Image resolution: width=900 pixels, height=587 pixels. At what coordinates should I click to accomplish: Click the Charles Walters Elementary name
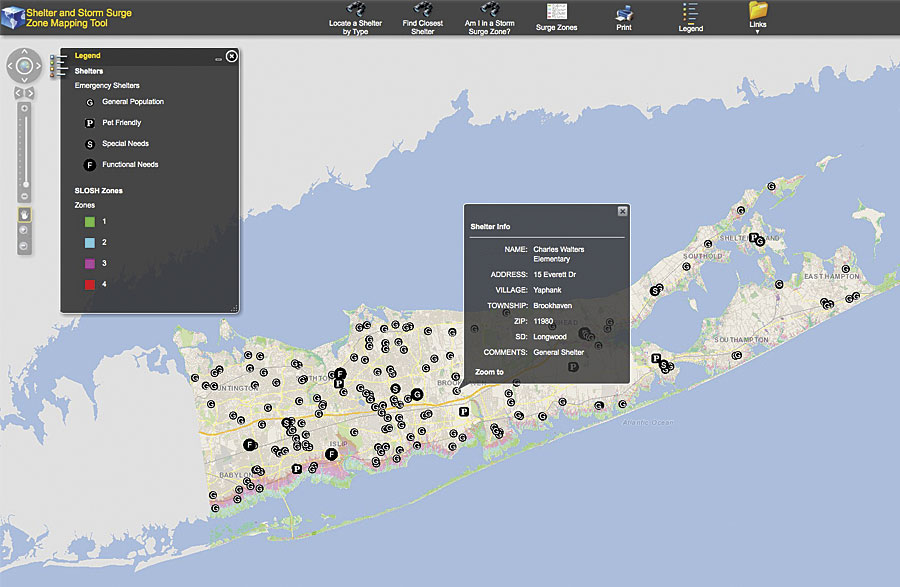point(558,254)
